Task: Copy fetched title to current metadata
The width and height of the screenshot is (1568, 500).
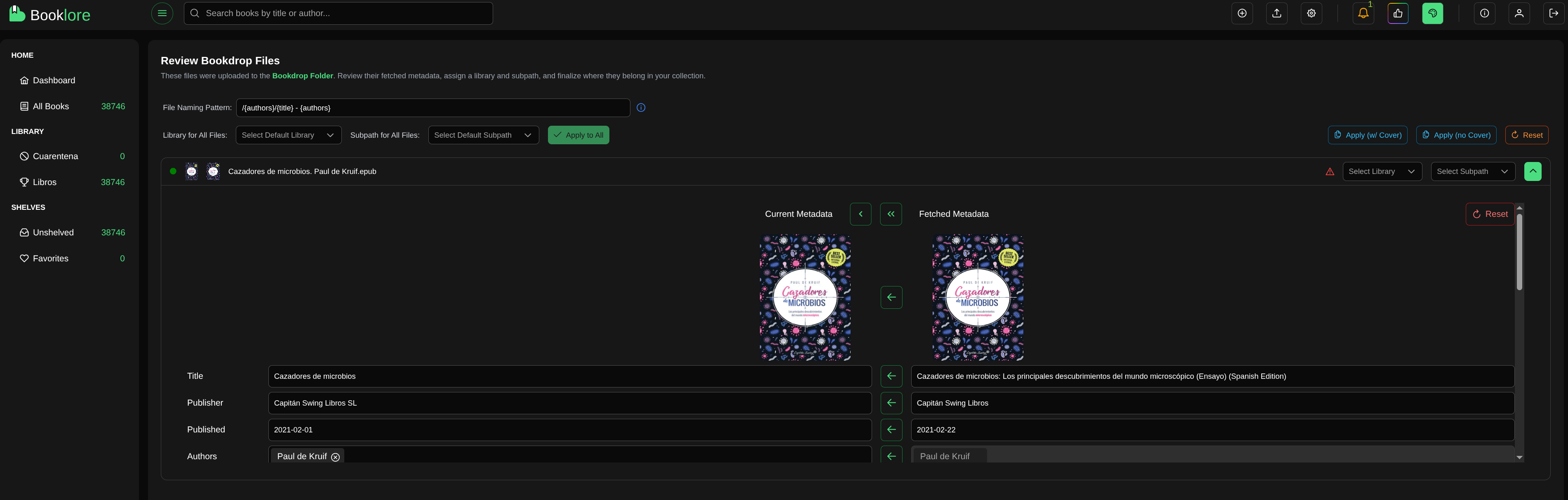Action: (x=891, y=376)
